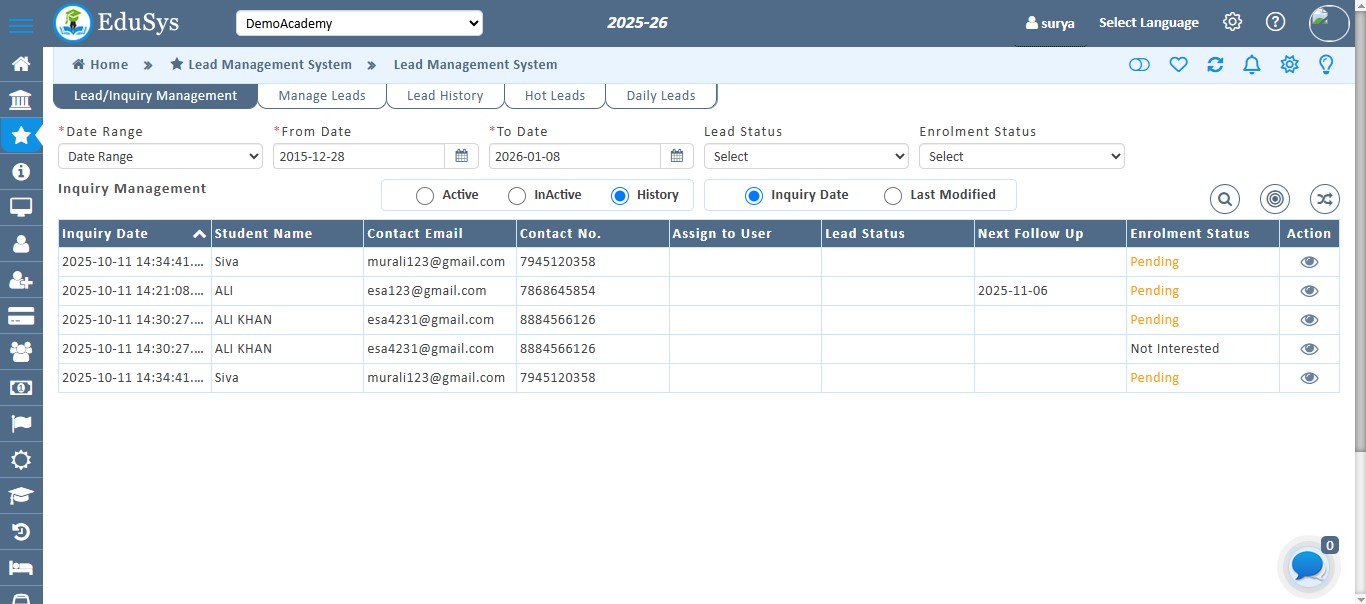This screenshot has width=1366, height=604.
Task: Click the refresh icon in breadcrumb bar
Action: coord(1215,65)
